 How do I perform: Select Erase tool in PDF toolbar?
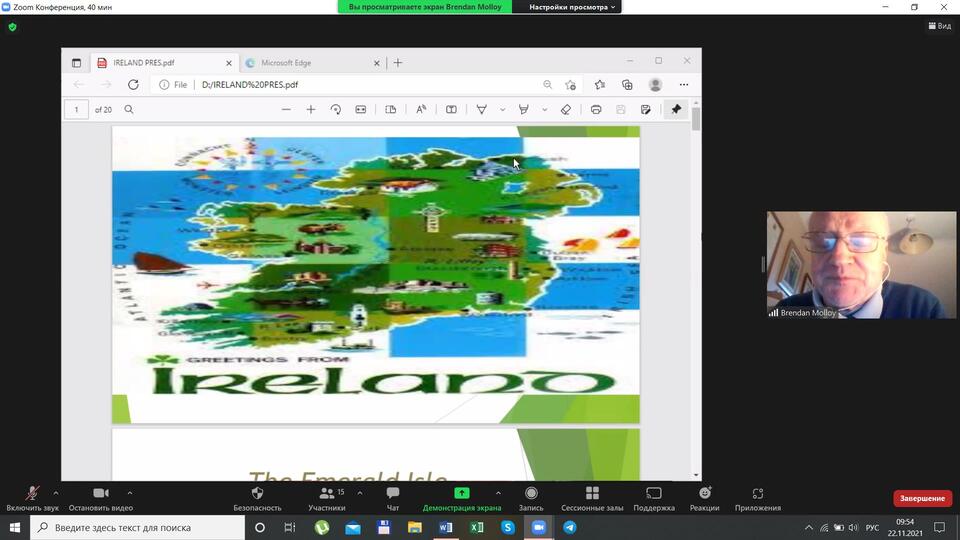(x=566, y=109)
